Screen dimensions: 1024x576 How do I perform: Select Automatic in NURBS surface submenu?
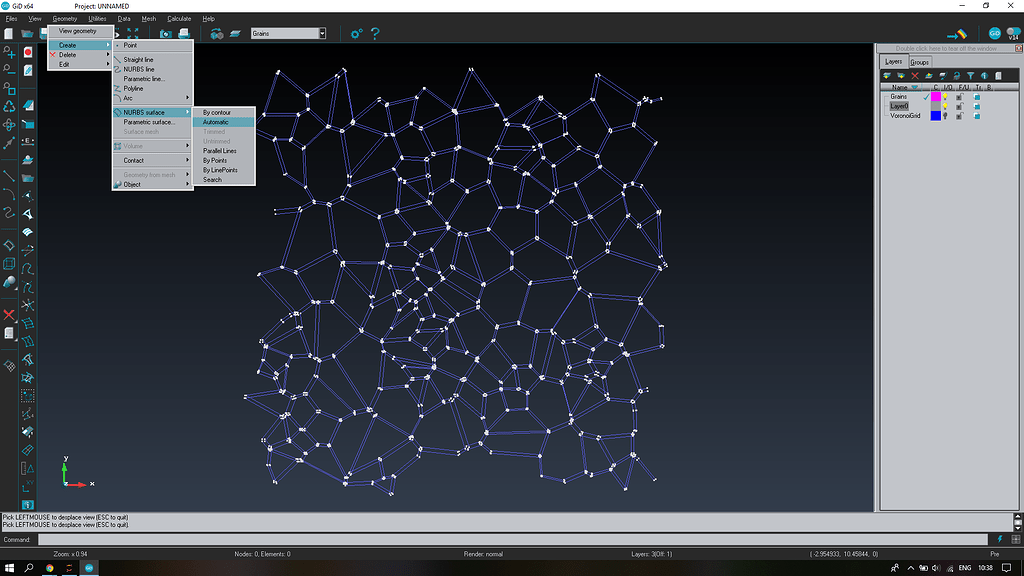pos(216,122)
